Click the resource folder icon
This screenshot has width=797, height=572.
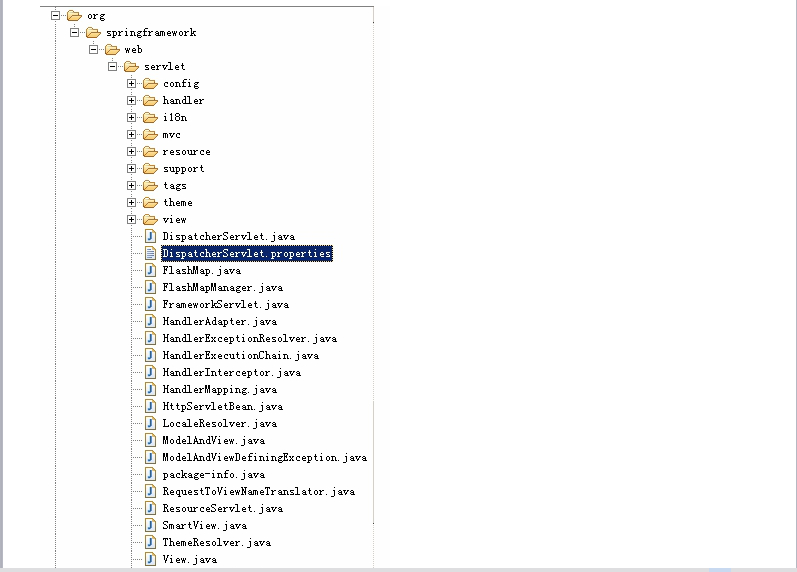[x=150, y=152]
